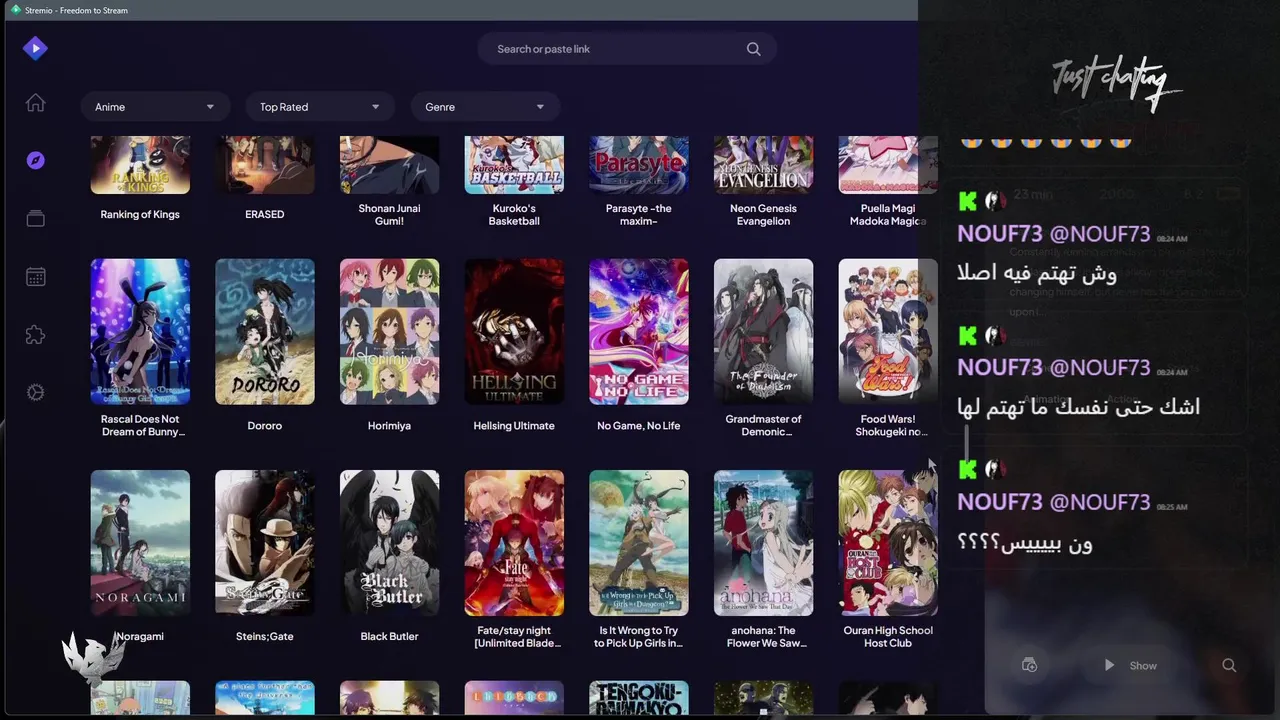Open the Genre filter dropdown
The width and height of the screenshot is (1280, 720).
[x=484, y=107]
